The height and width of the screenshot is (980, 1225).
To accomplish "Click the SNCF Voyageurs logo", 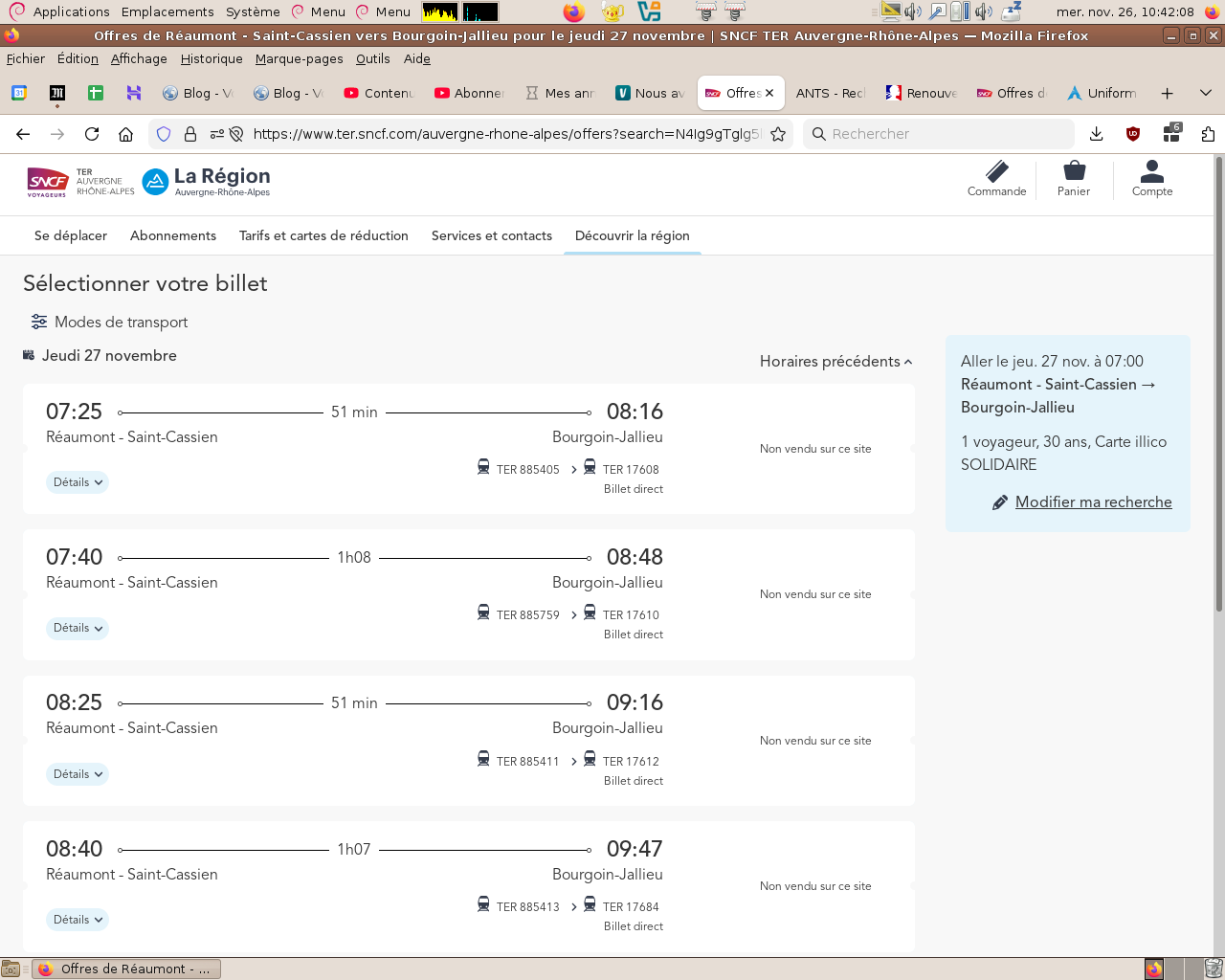I will click(48, 182).
